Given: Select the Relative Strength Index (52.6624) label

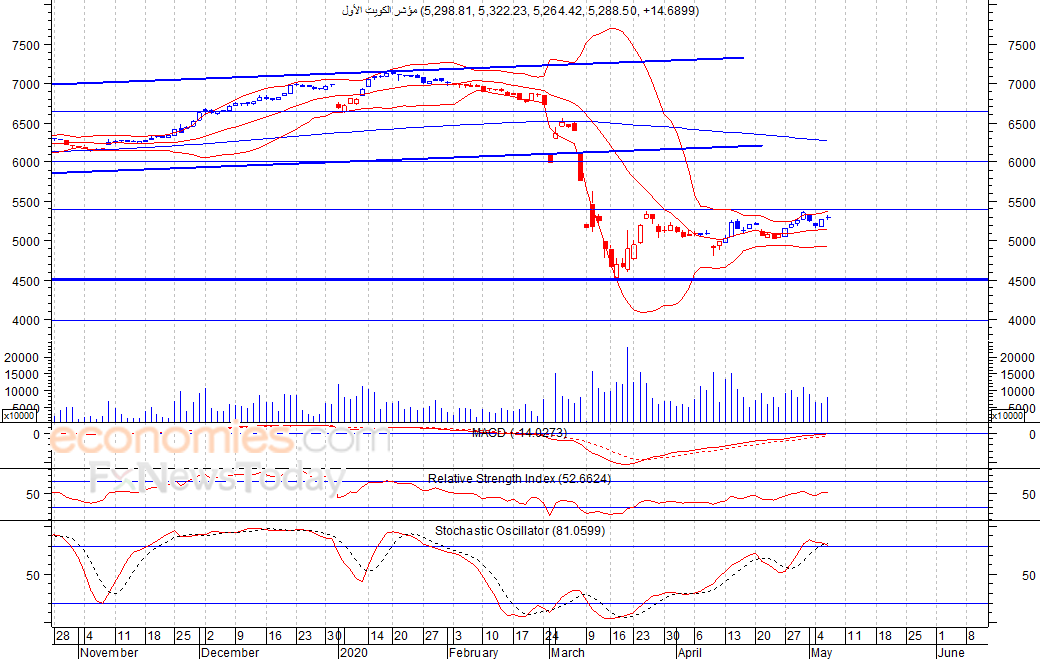Looking at the screenshot, I should (x=519, y=478).
